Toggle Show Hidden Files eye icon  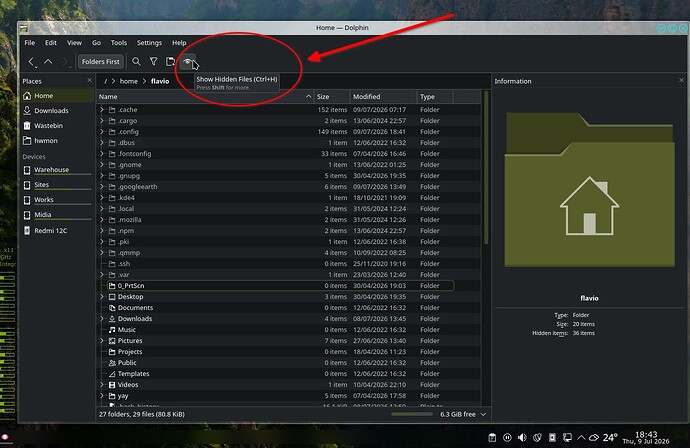coord(187,62)
